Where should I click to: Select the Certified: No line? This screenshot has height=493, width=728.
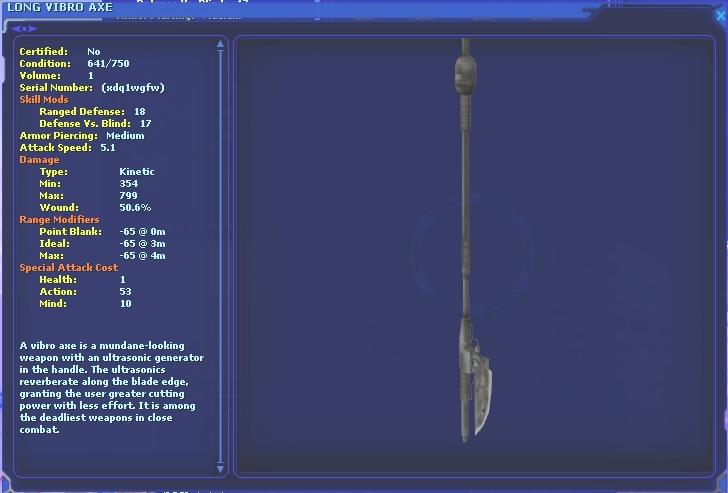coord(60,52)
